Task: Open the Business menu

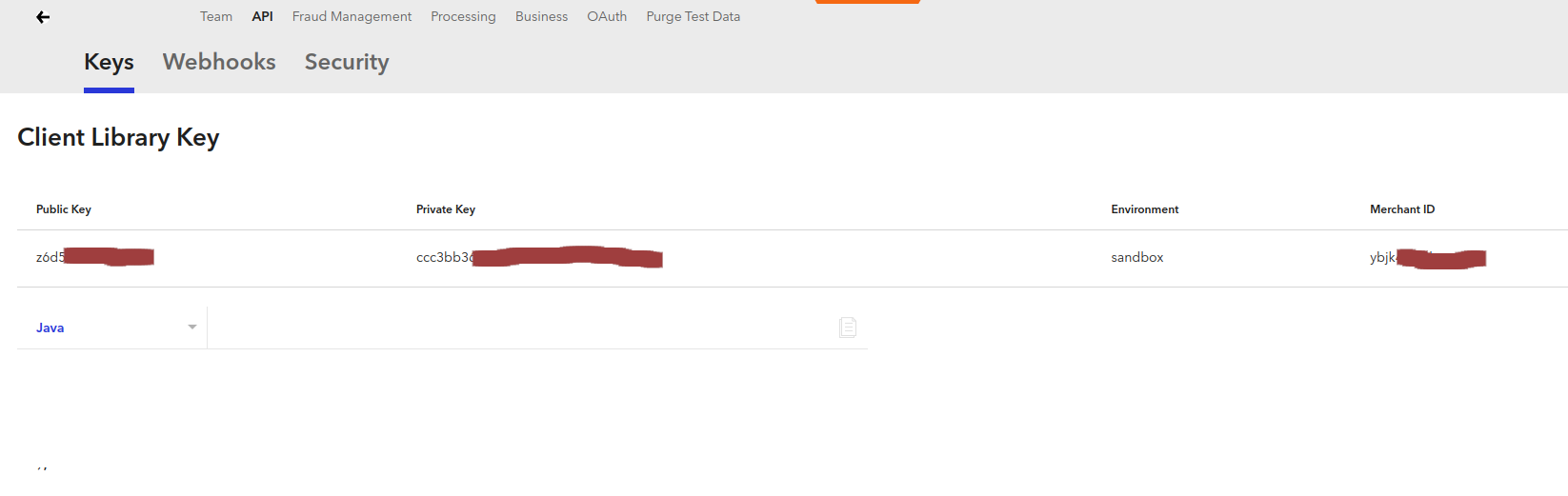Action: tap(541, 16)
